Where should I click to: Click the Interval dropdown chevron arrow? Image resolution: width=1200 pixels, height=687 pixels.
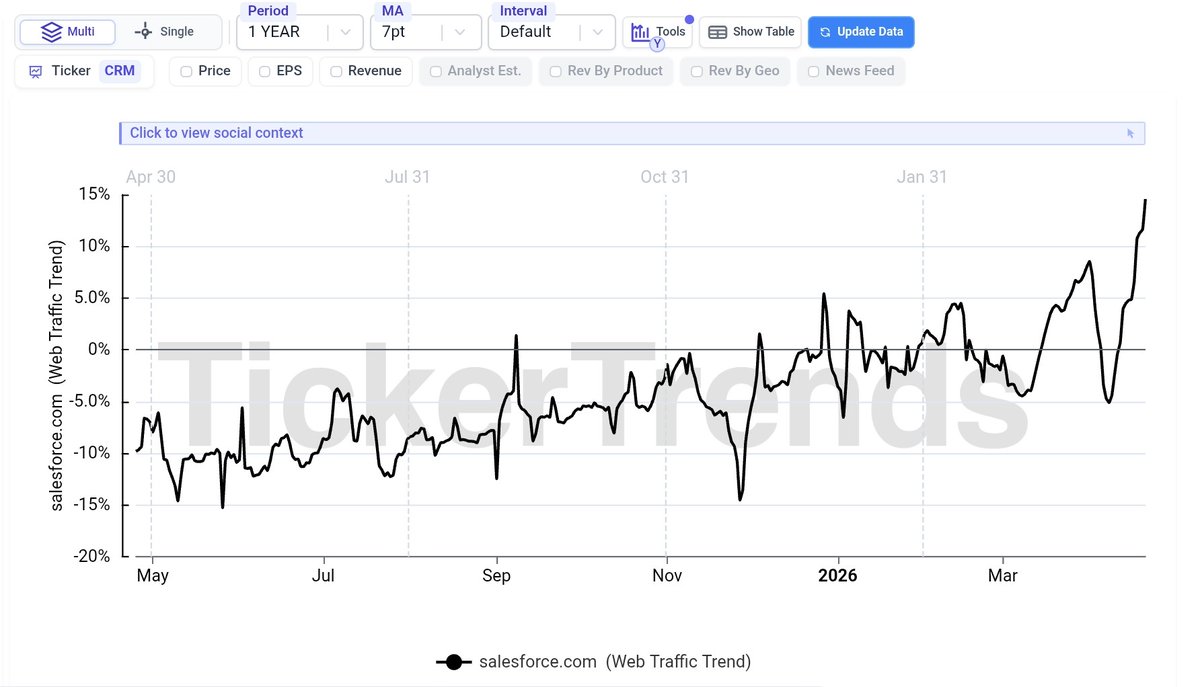[597, 32]
